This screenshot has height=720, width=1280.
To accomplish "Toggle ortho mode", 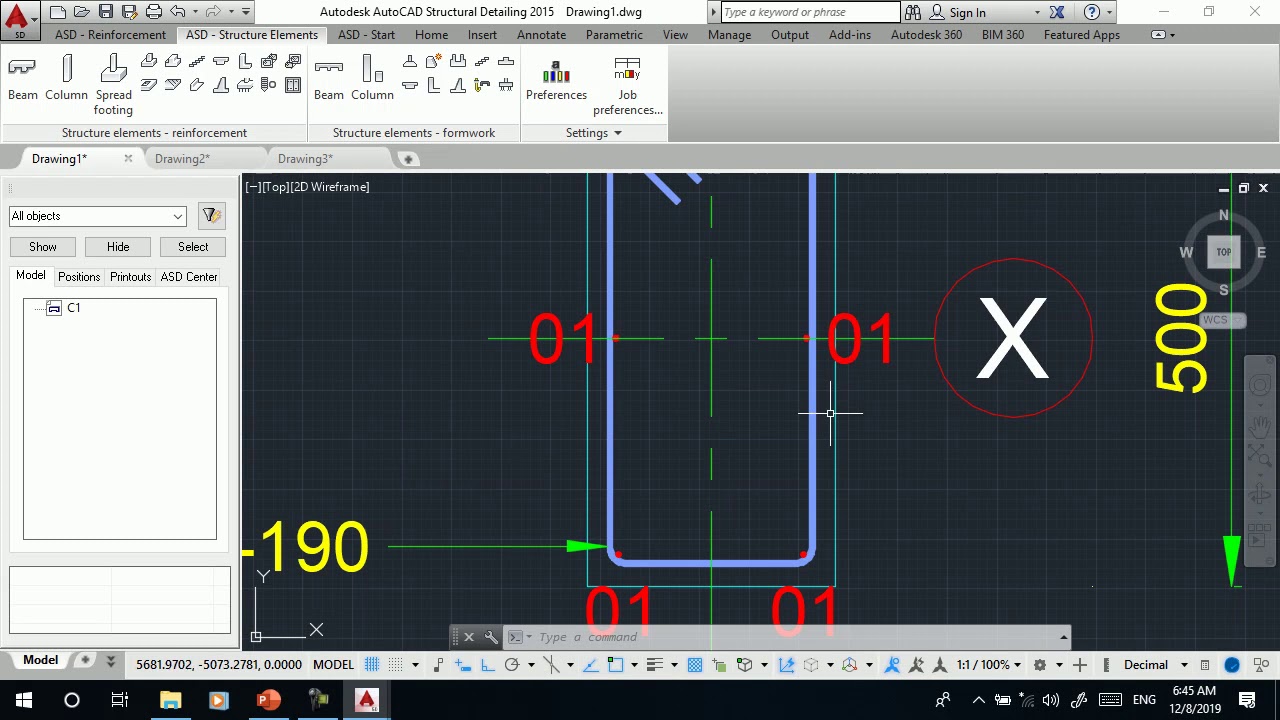I will coord(487,665).
